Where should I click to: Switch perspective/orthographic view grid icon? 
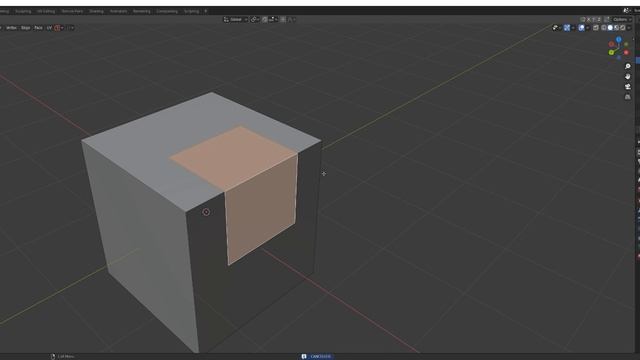pos(628,97)
